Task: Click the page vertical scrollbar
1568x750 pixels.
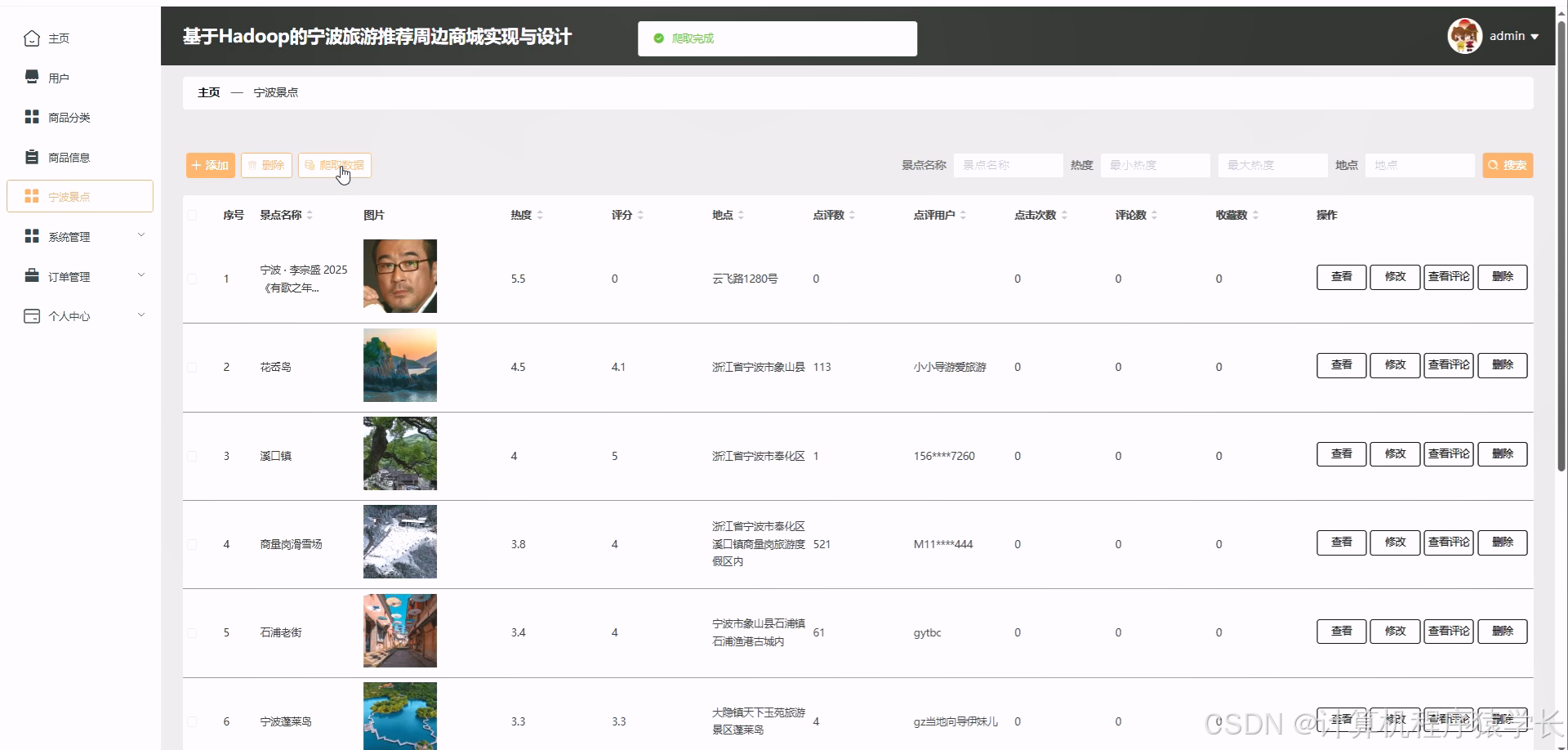Action: pyautogui.click(x=1561, y=245)
